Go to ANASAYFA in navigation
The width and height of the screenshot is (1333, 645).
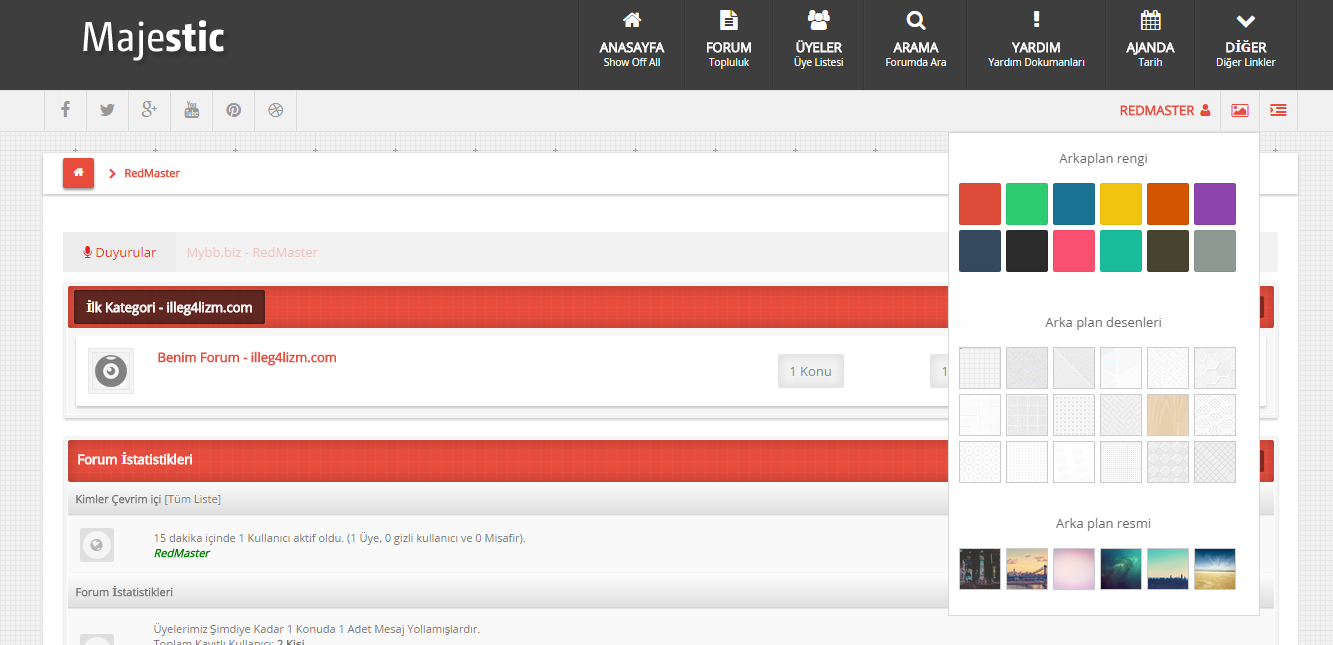pyautogui.click(x=631, y=45)
